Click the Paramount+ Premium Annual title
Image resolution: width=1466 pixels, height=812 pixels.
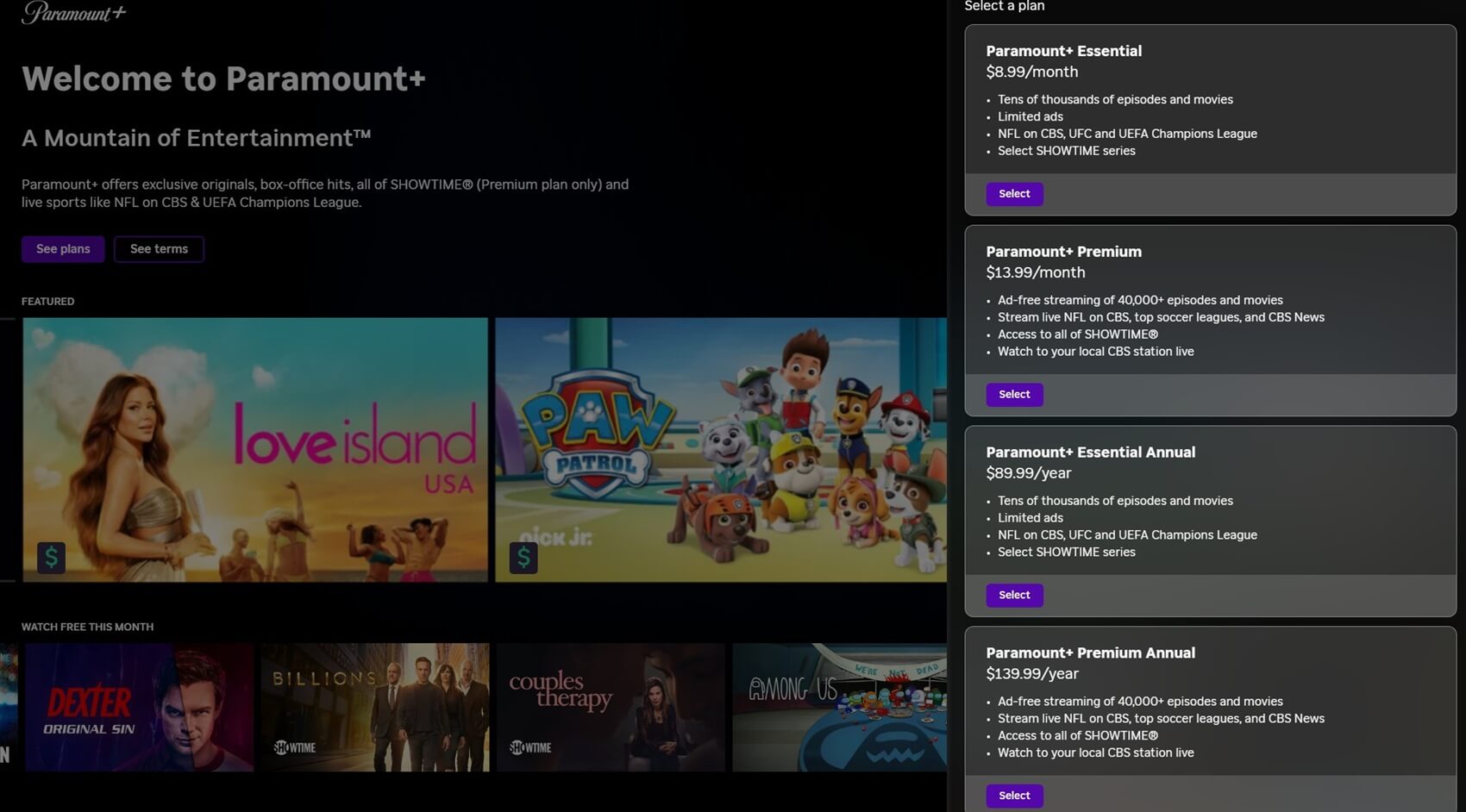point(1091,653)
